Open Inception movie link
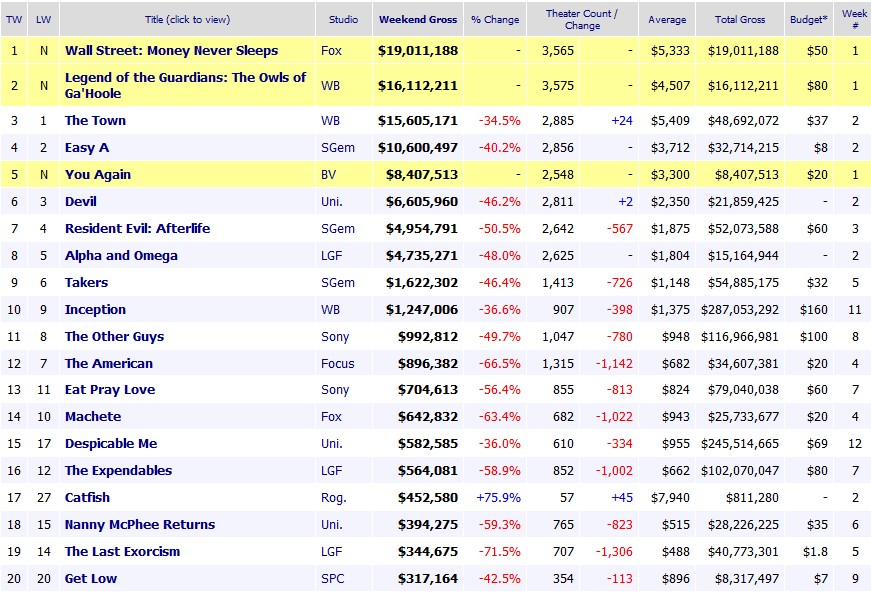The height and width of the screenshot is (592, 871). click(x=96, y=309)
